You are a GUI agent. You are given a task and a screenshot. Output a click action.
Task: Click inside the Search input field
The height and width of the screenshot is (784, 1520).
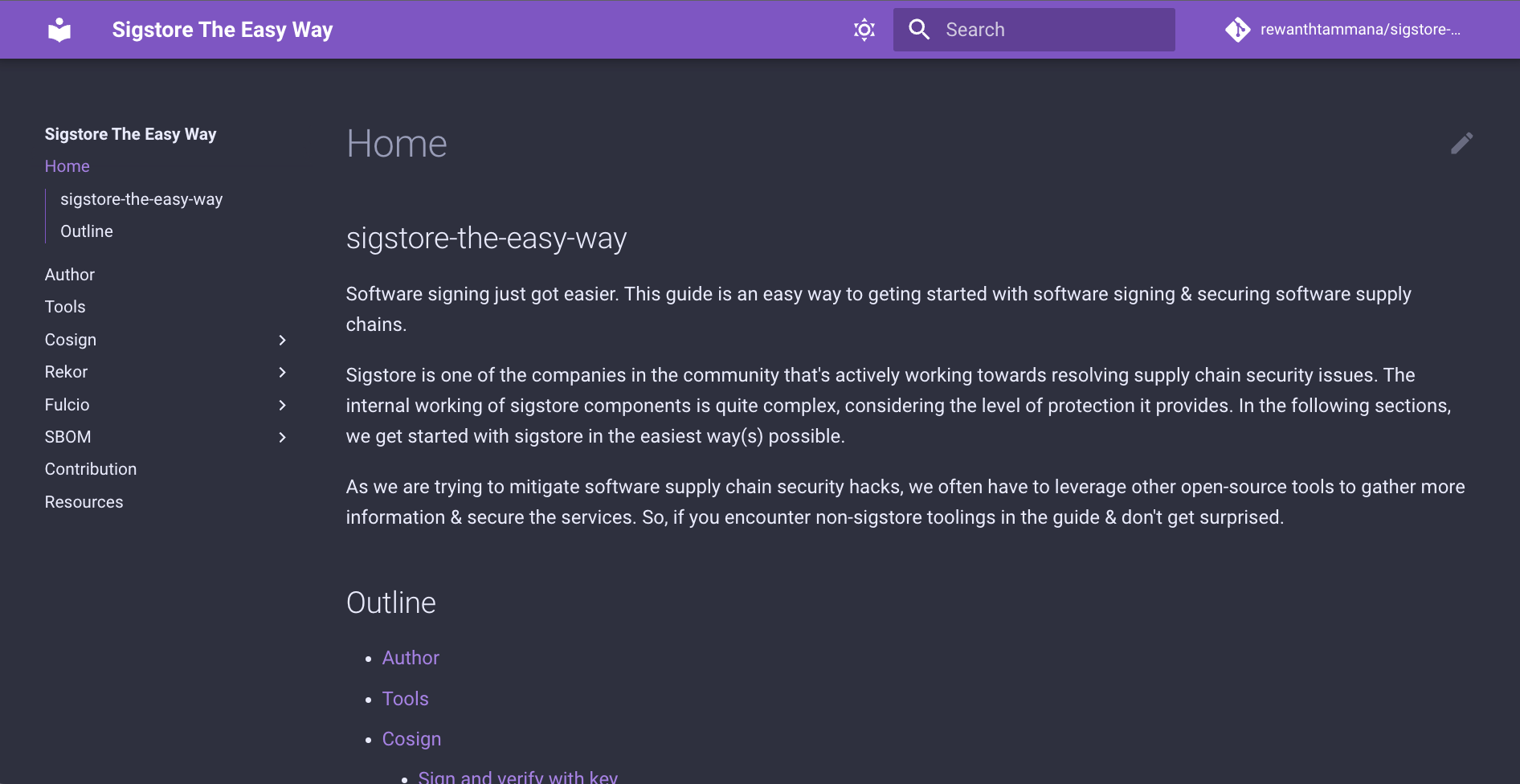pos(1044,29)
